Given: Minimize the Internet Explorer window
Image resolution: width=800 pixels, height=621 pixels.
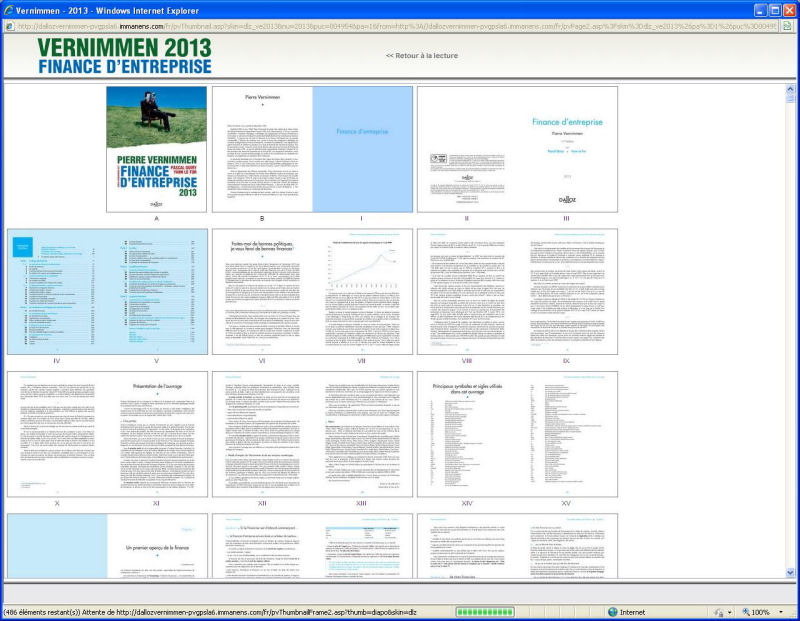Looking at the screenshot, I should [760, 10].
